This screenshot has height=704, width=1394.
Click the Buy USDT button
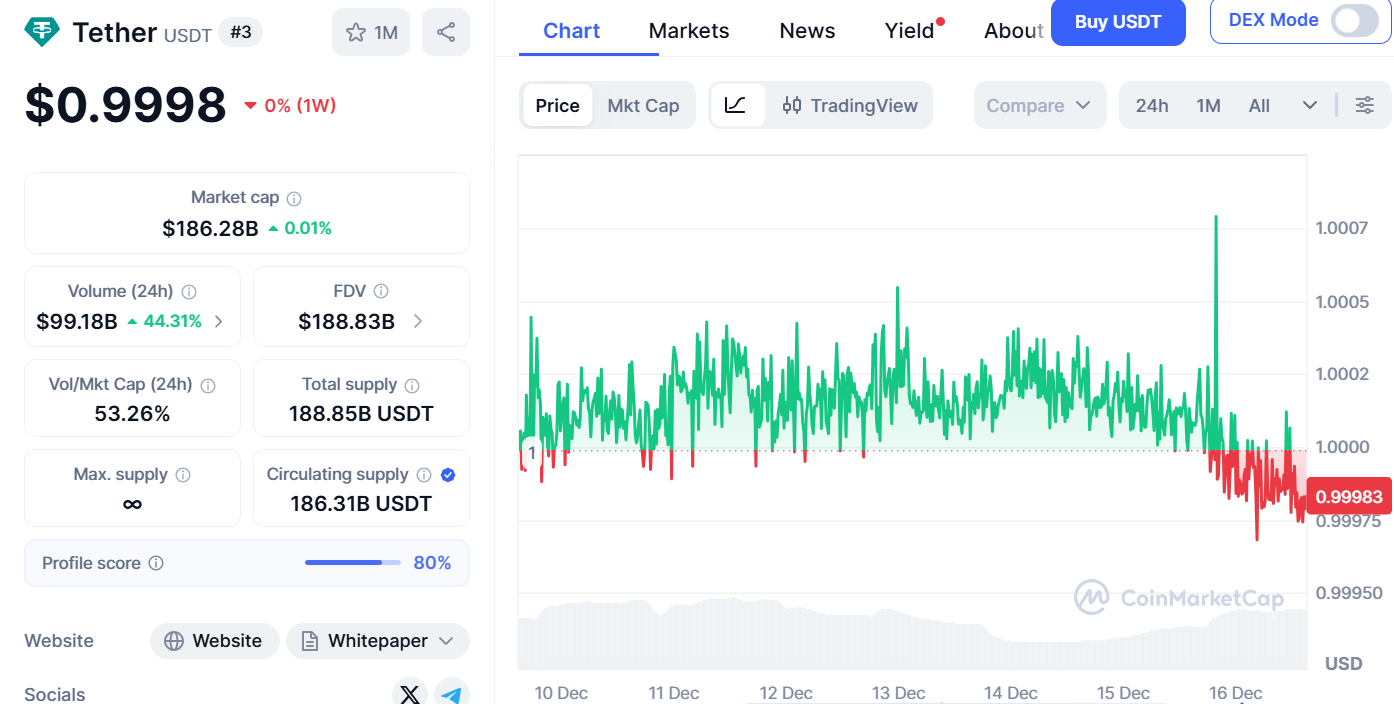point(1117,22)
